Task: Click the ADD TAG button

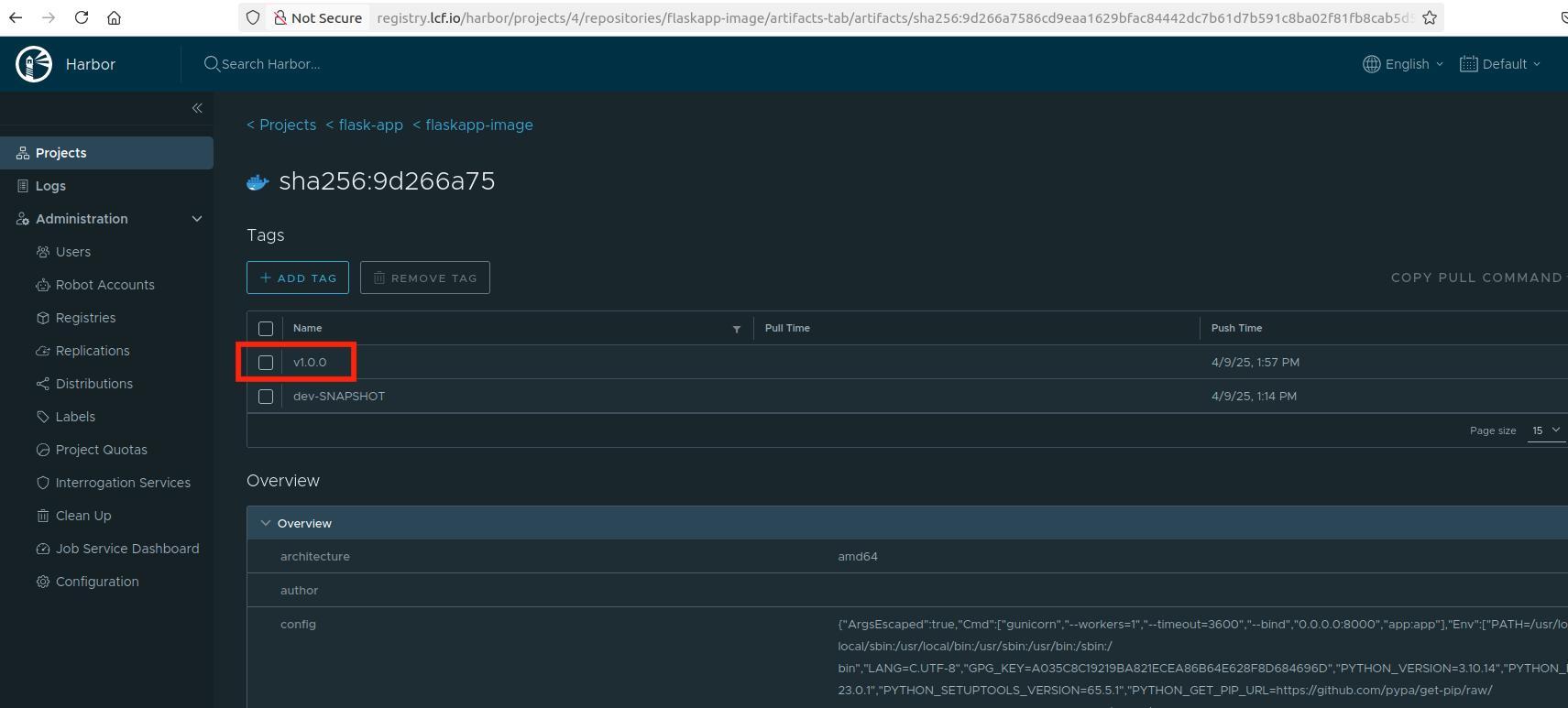Action: coord(298,278)
